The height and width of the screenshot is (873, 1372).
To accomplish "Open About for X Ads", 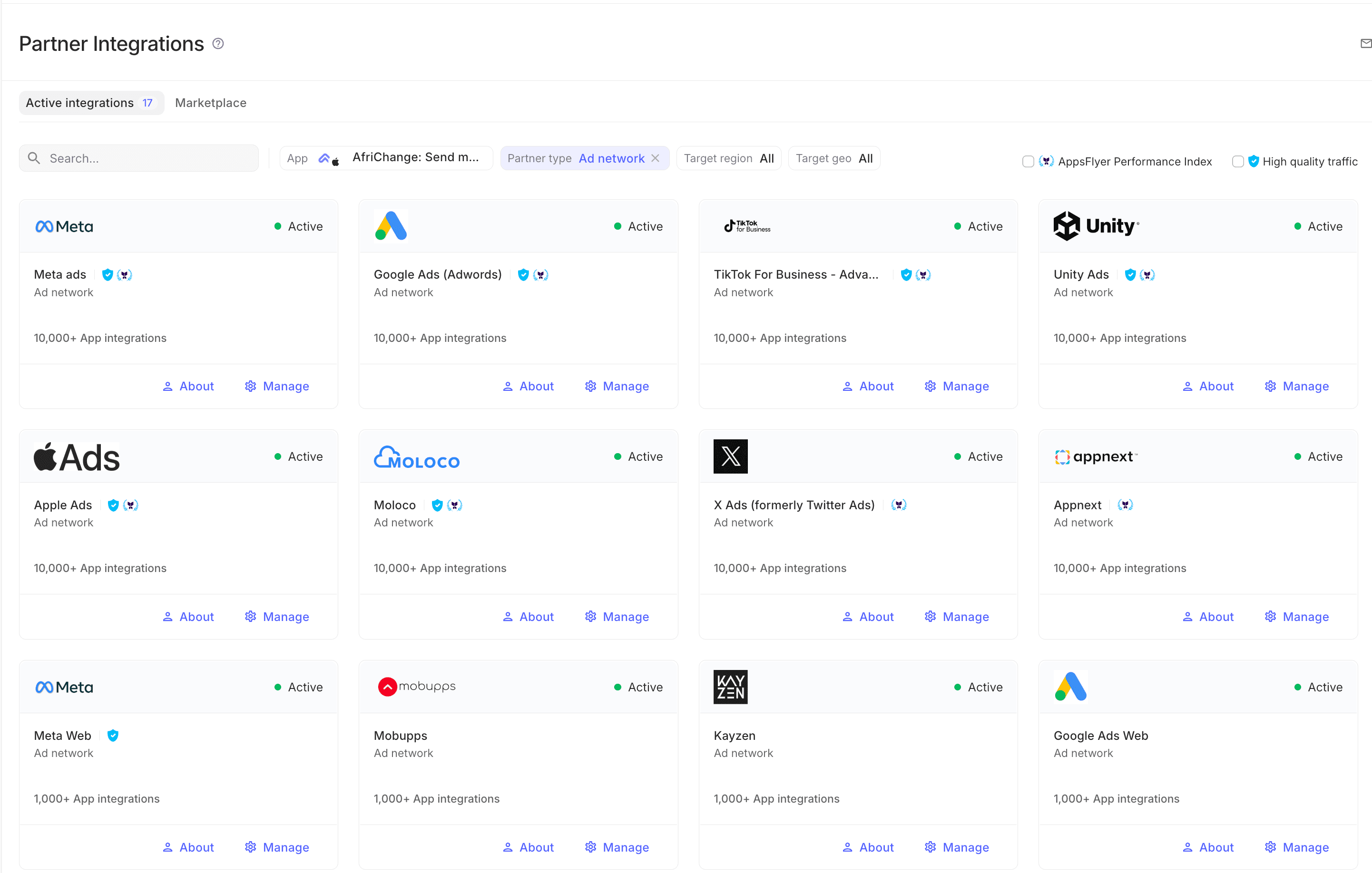I will click(x=868, y=617).
